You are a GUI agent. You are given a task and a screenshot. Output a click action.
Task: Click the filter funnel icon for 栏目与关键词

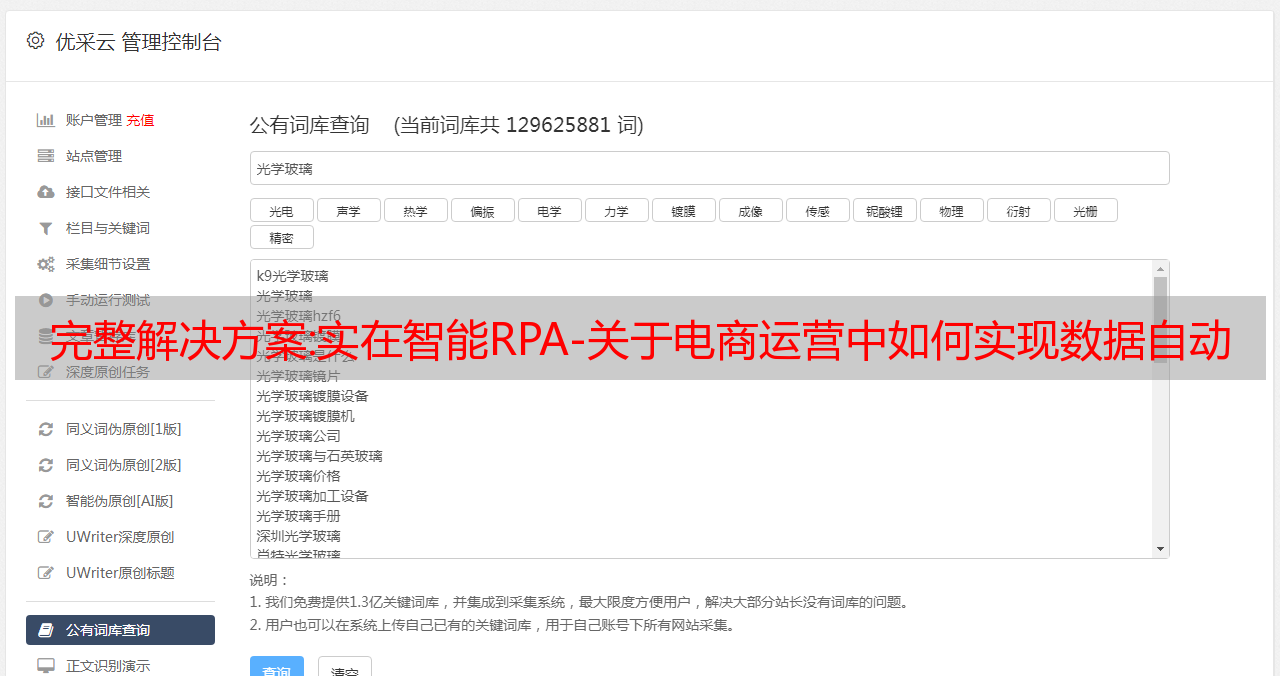tap(46, 228)
